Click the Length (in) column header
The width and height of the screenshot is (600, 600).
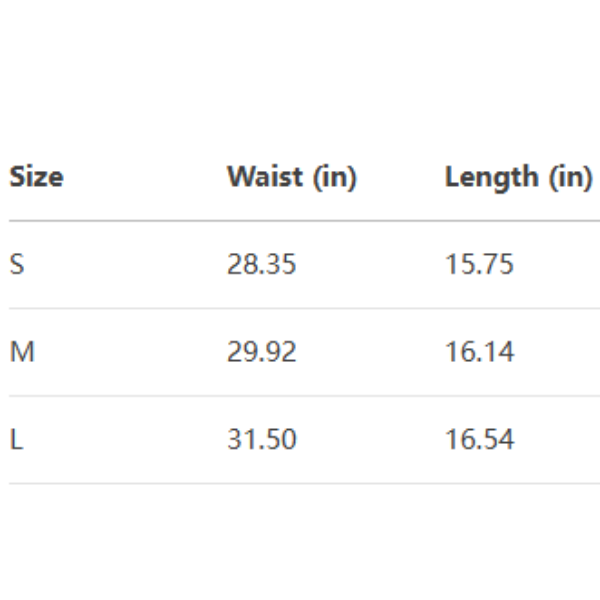(x=518, y=177)
